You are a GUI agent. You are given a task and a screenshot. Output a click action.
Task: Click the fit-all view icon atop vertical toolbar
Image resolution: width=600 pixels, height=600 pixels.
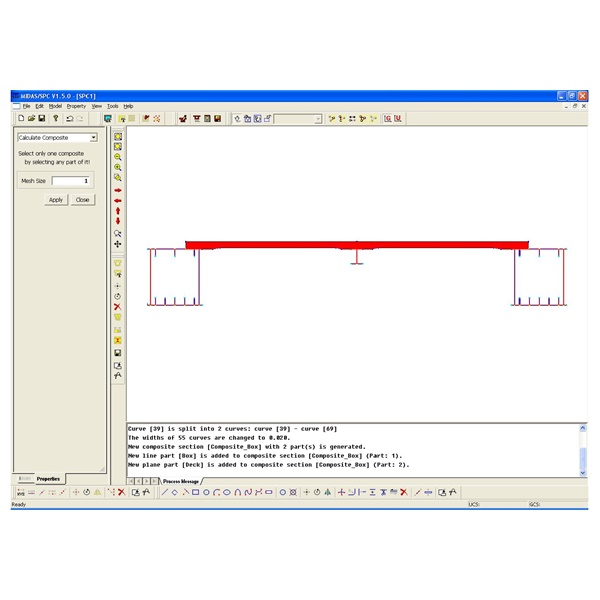click(118, 137)
